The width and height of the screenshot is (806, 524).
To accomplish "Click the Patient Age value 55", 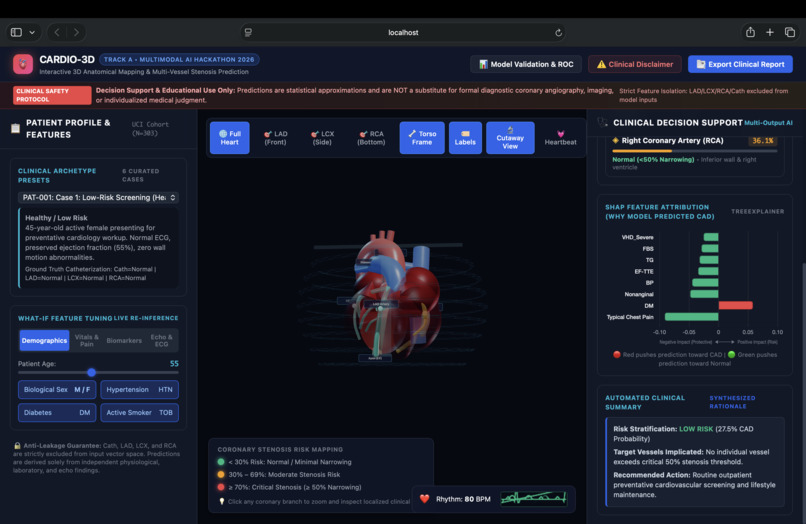I will click(x=174, y=364).
